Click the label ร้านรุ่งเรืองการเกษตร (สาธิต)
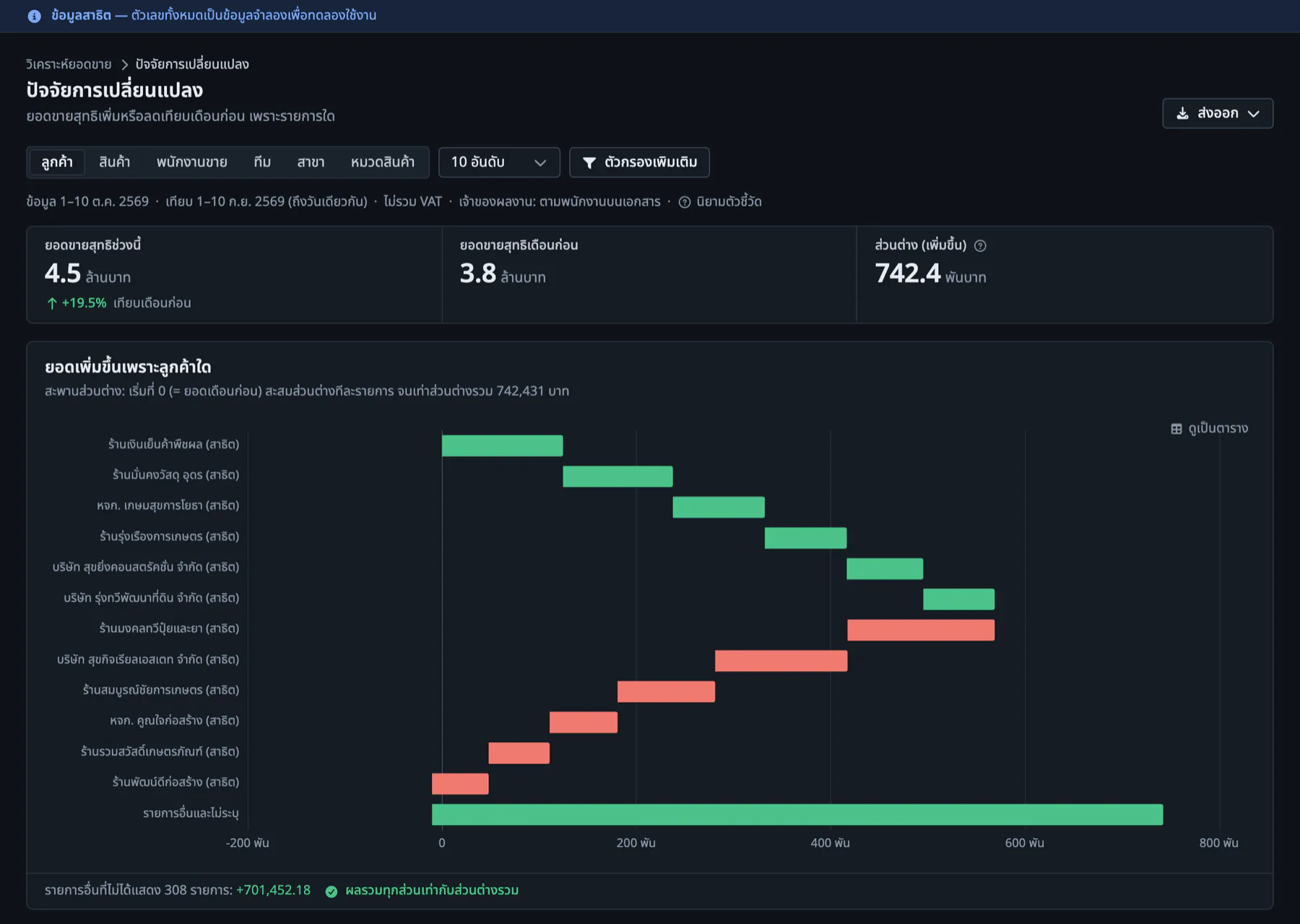Image resolution: width=1300 pixels, height=924 pixels. point(169,536)
